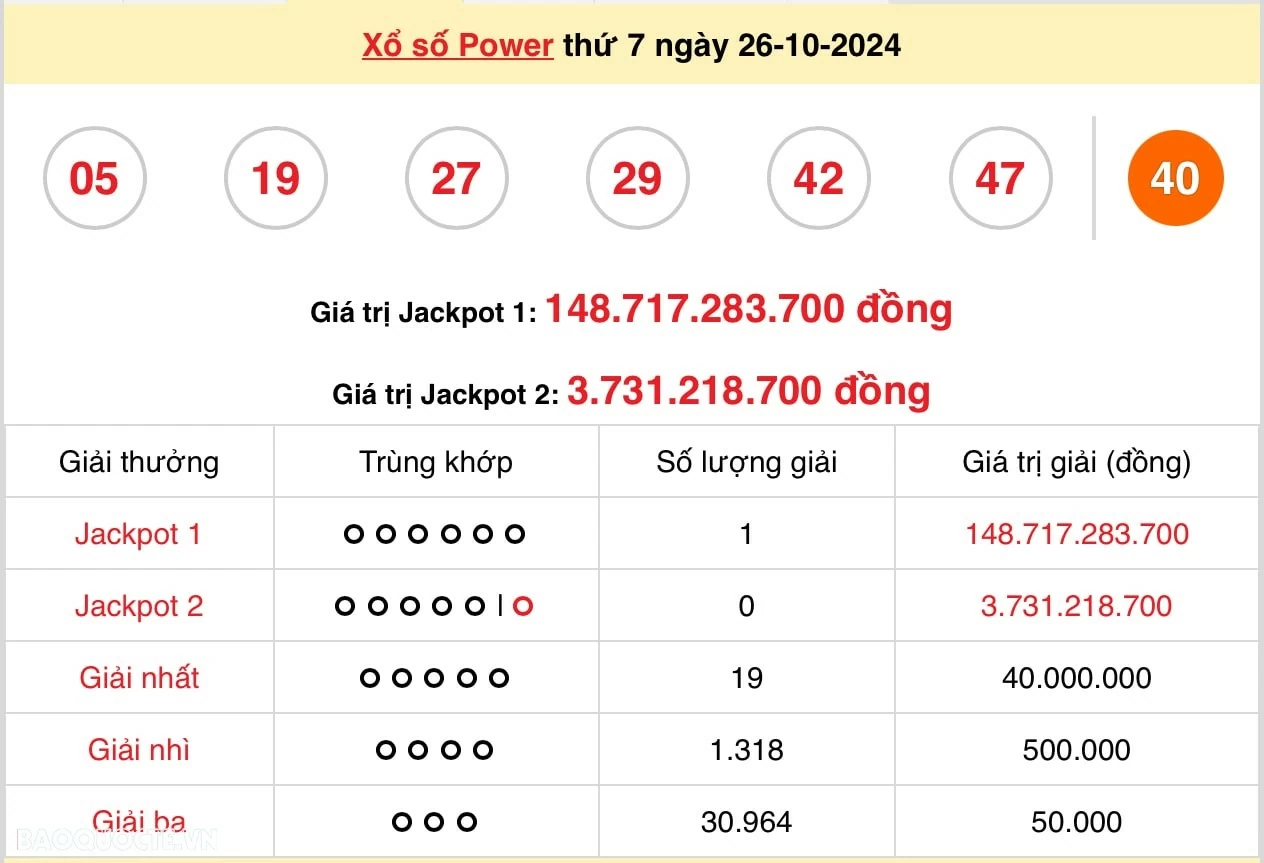
Task: Expand the Jackpot 1 prize row
Action: pyautogui.click(x=139, y=534)
